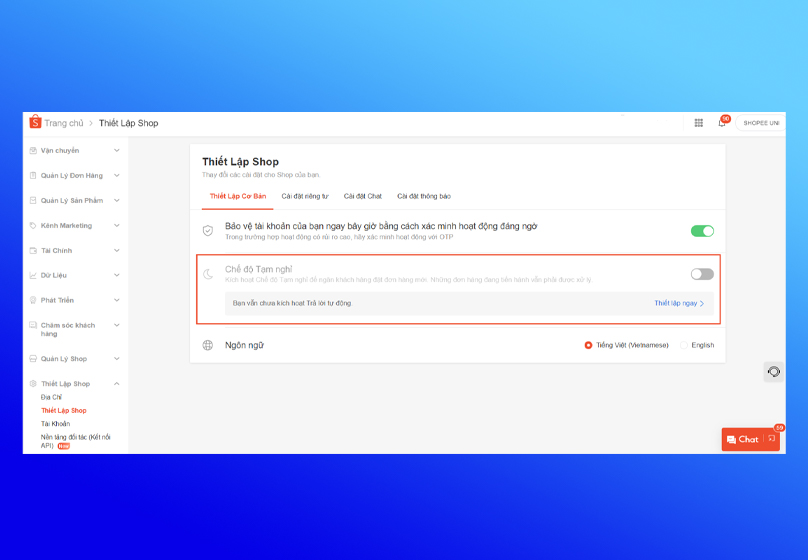Click the Thiết lập ngay link
The height and width of the screenshot is (560, 808).
coord(679,303)
